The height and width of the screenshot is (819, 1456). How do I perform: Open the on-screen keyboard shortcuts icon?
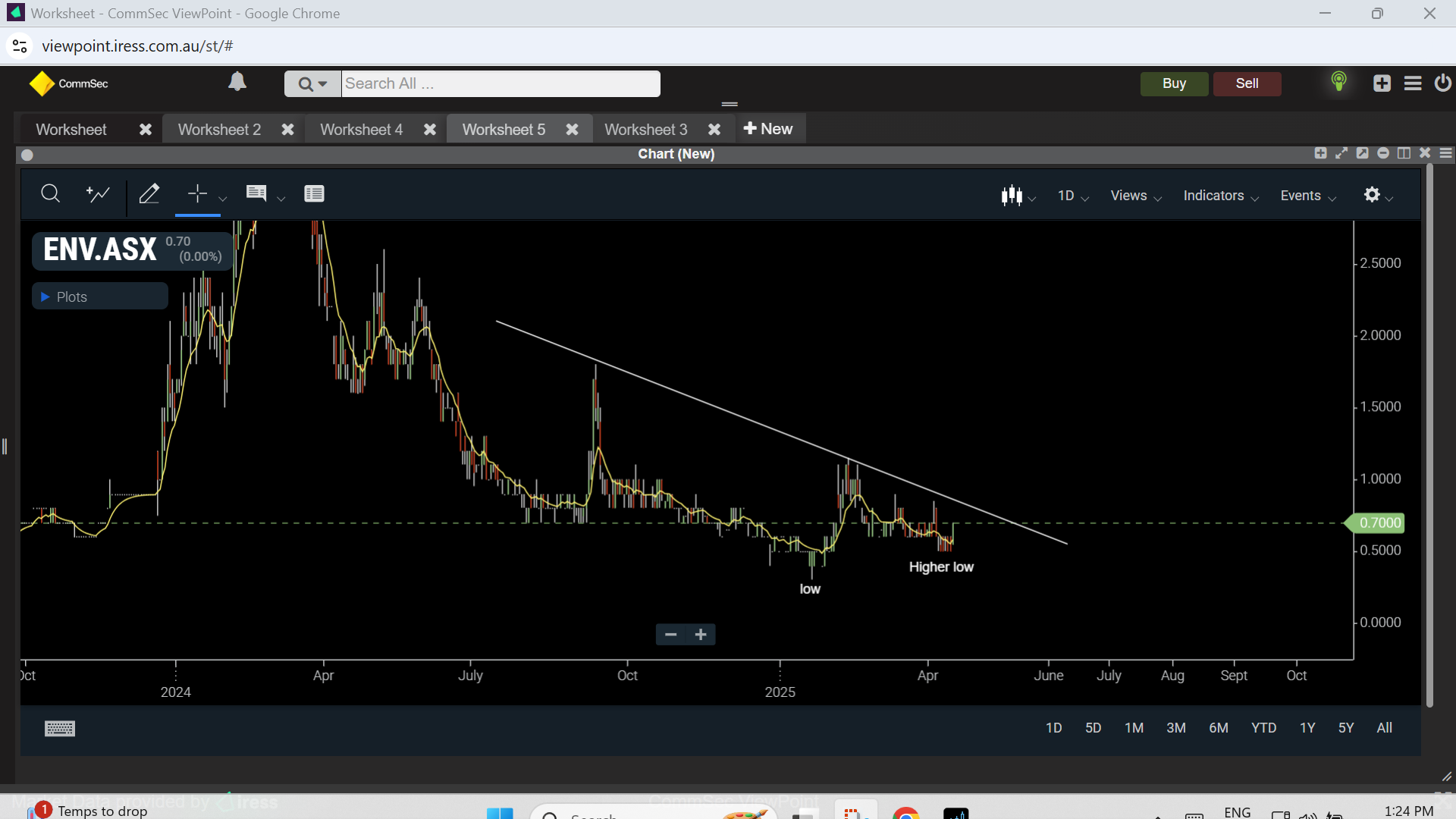[x=60, y=729]
